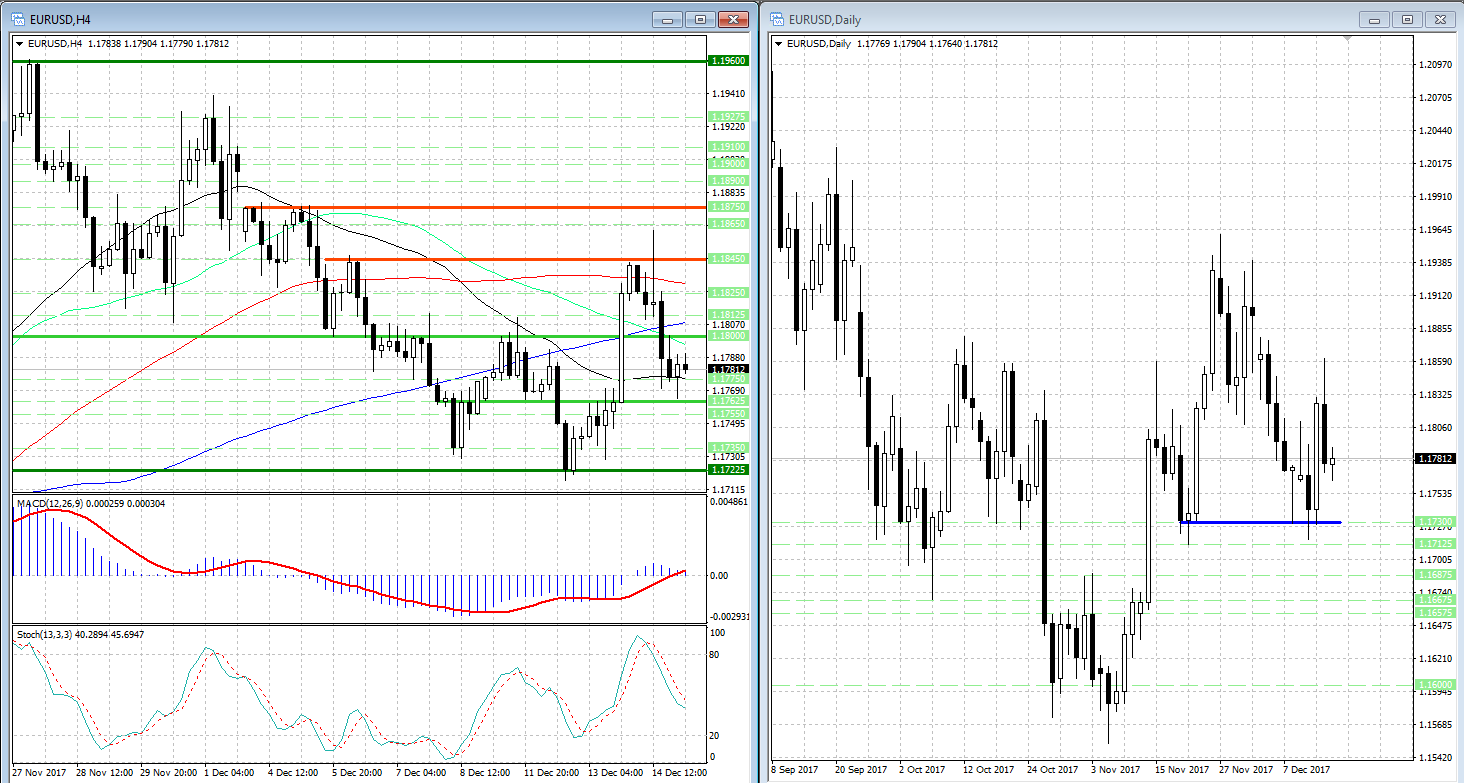1464x783 pixels.
Task: Click the MACD(12,26,9) indicator label
Action: (90, 503)
